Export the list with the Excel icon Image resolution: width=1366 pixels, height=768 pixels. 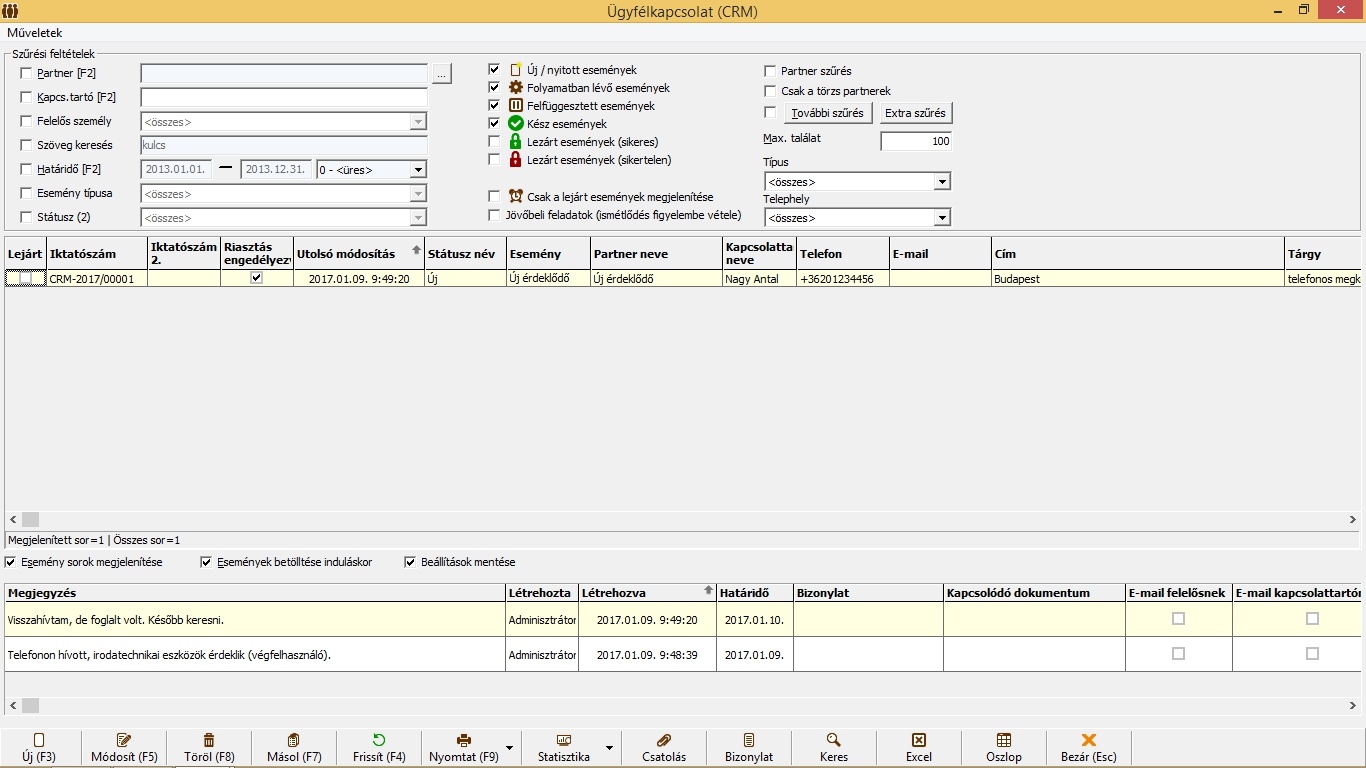click(918, 740)
